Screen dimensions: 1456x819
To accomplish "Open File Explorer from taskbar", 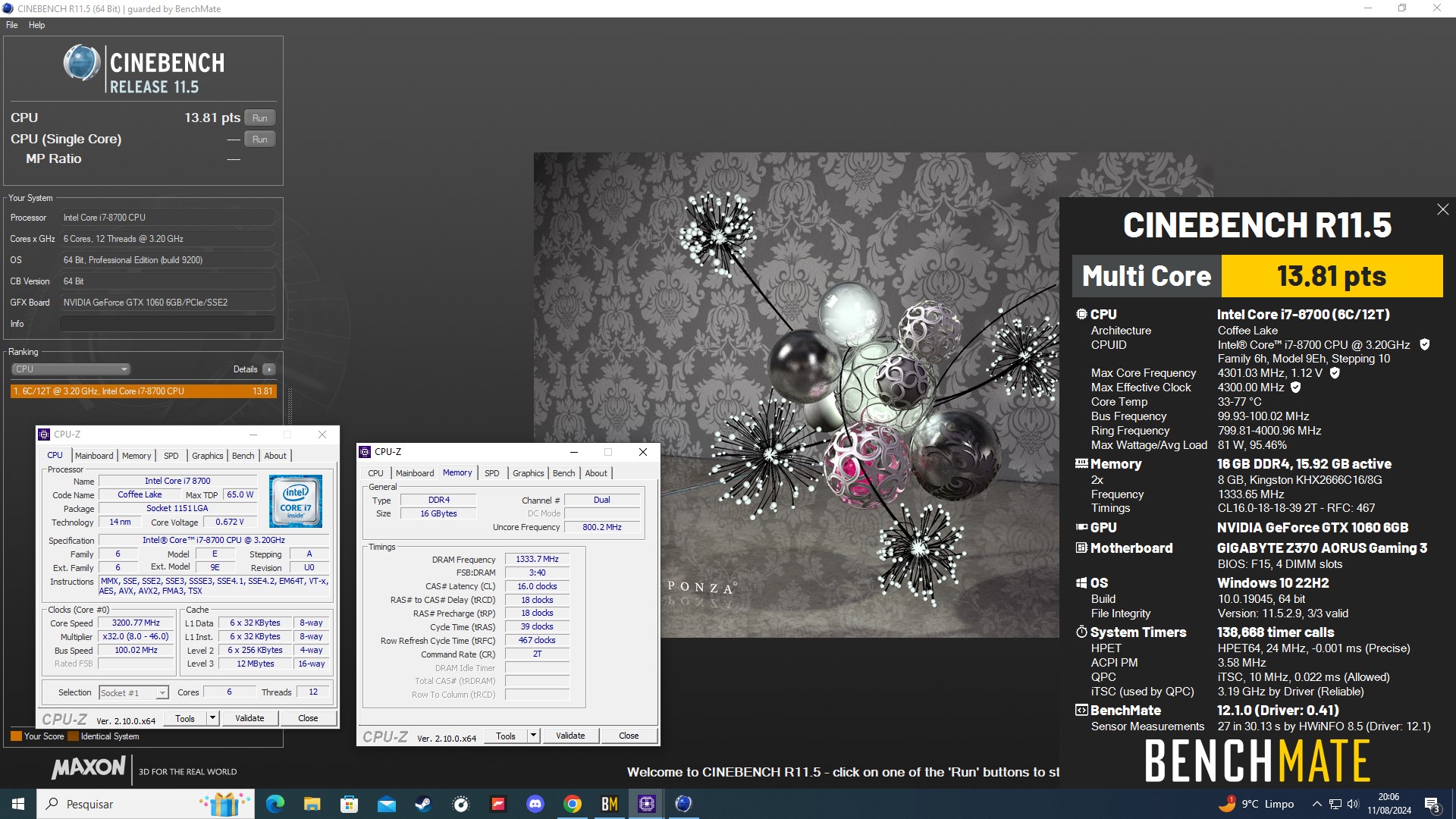I will 312,804.
